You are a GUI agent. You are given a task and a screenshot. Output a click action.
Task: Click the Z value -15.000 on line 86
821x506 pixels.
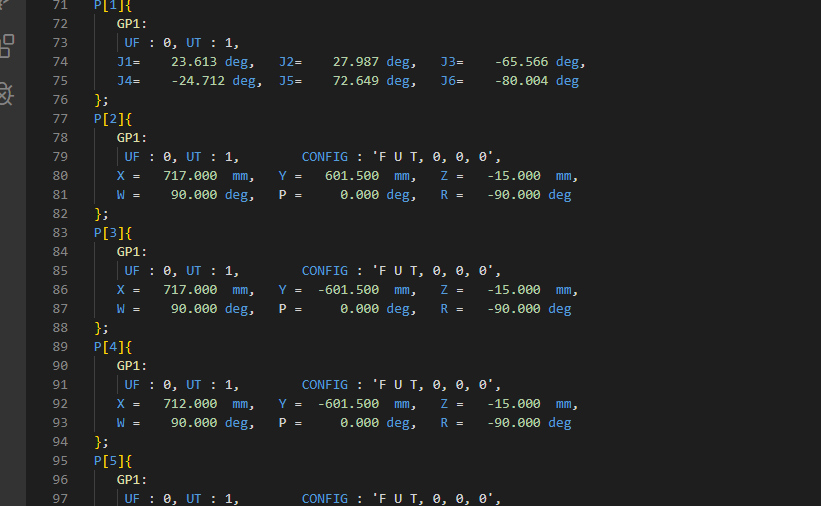tap(514, 290)
